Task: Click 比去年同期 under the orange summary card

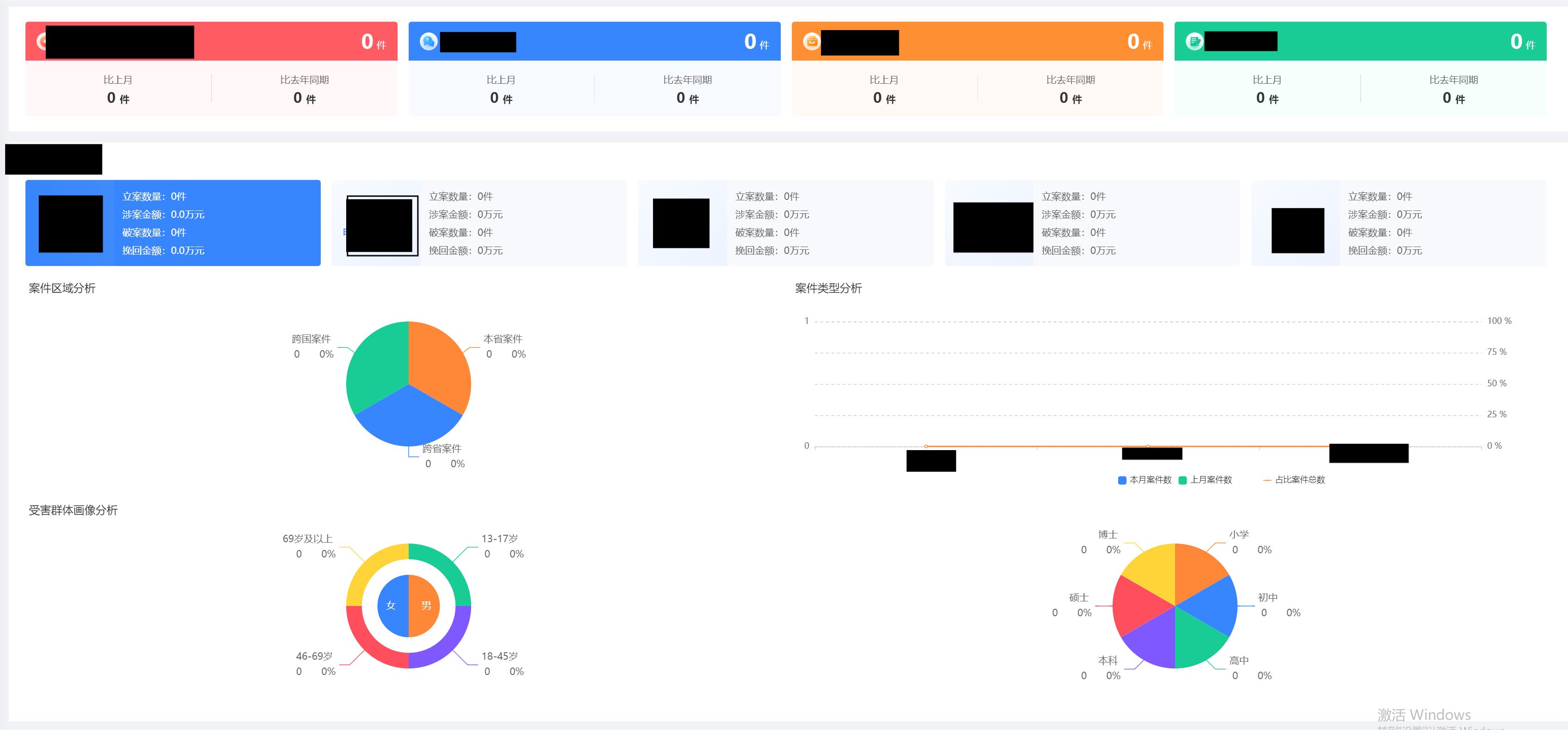Action: [x=1070, y=80]
